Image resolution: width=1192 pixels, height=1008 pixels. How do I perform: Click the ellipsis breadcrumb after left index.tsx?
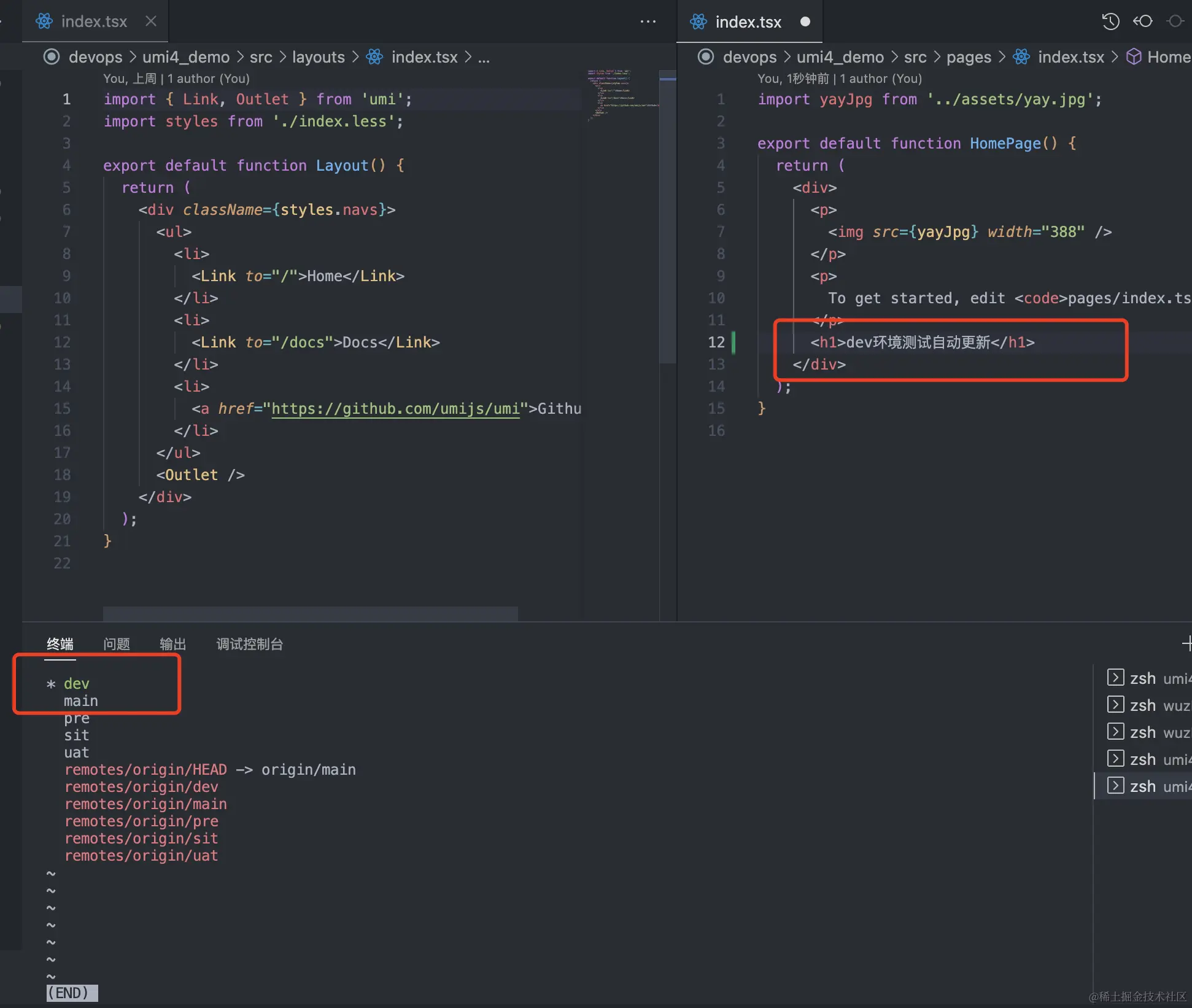(484, 57)
